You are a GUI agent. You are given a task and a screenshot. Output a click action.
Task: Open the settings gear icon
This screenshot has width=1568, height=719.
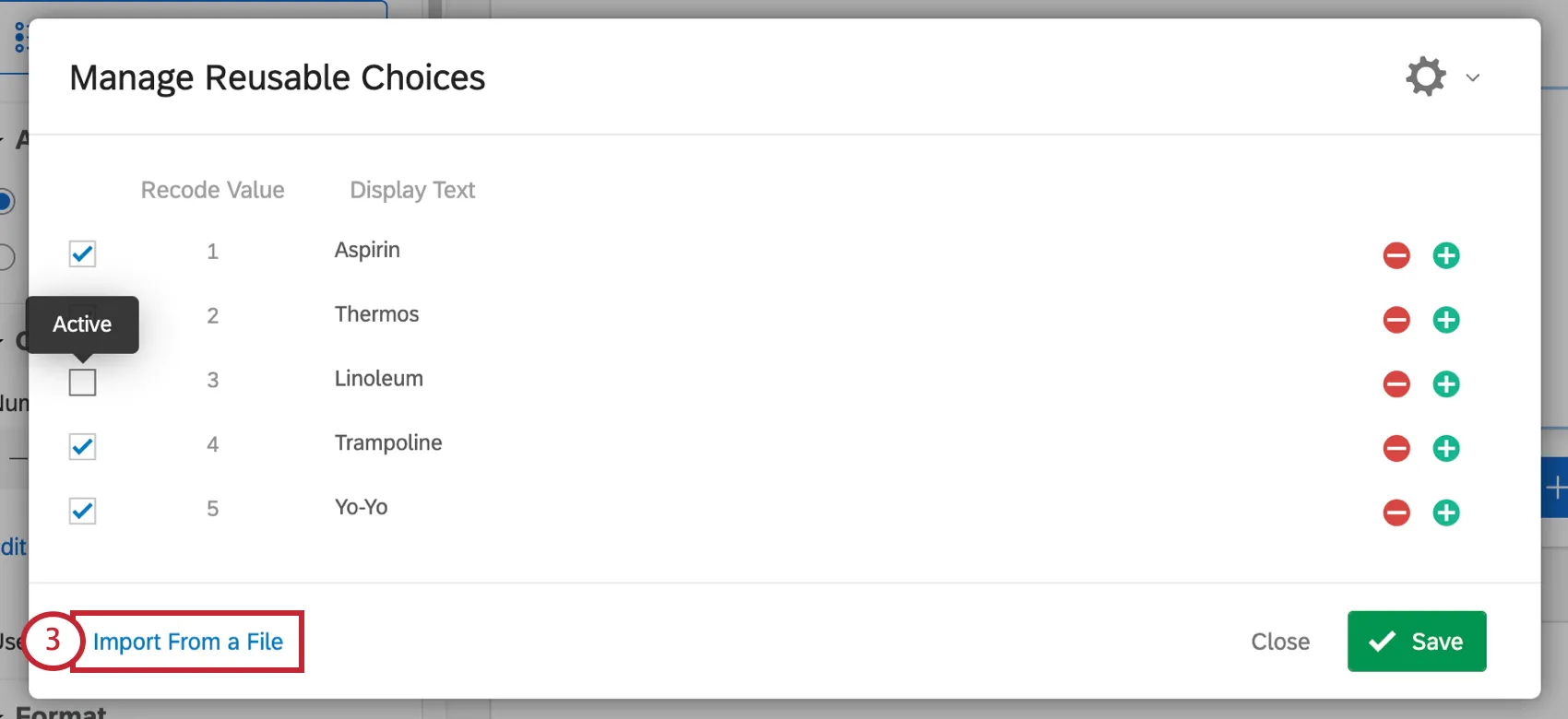(1425, 77)
